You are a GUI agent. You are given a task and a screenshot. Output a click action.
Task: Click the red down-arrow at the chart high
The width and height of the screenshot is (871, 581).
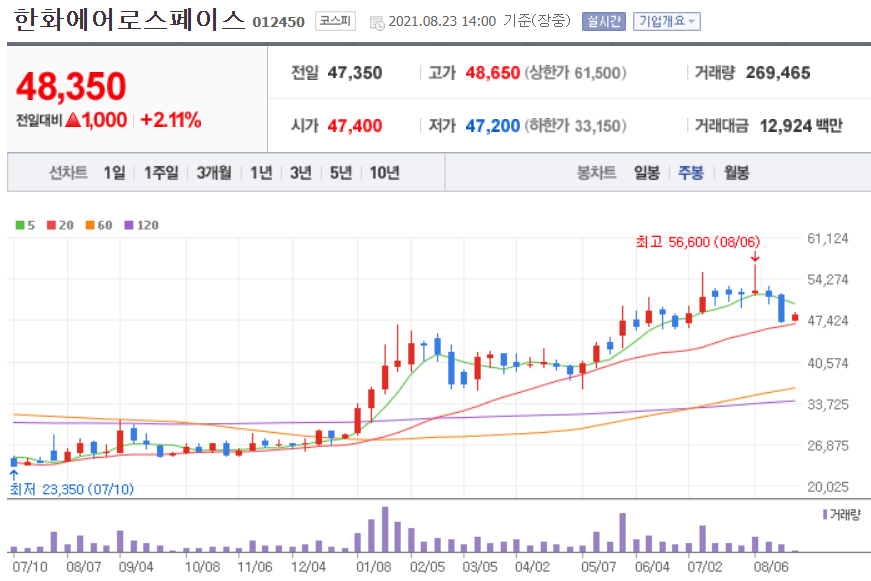pos(754,256)
